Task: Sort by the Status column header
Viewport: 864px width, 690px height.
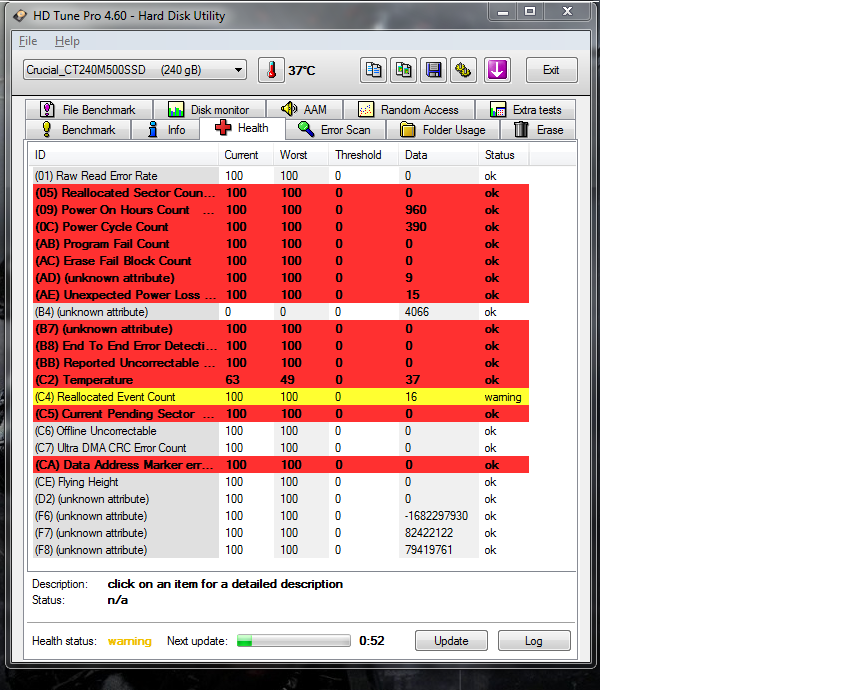Action: (504, 155)
